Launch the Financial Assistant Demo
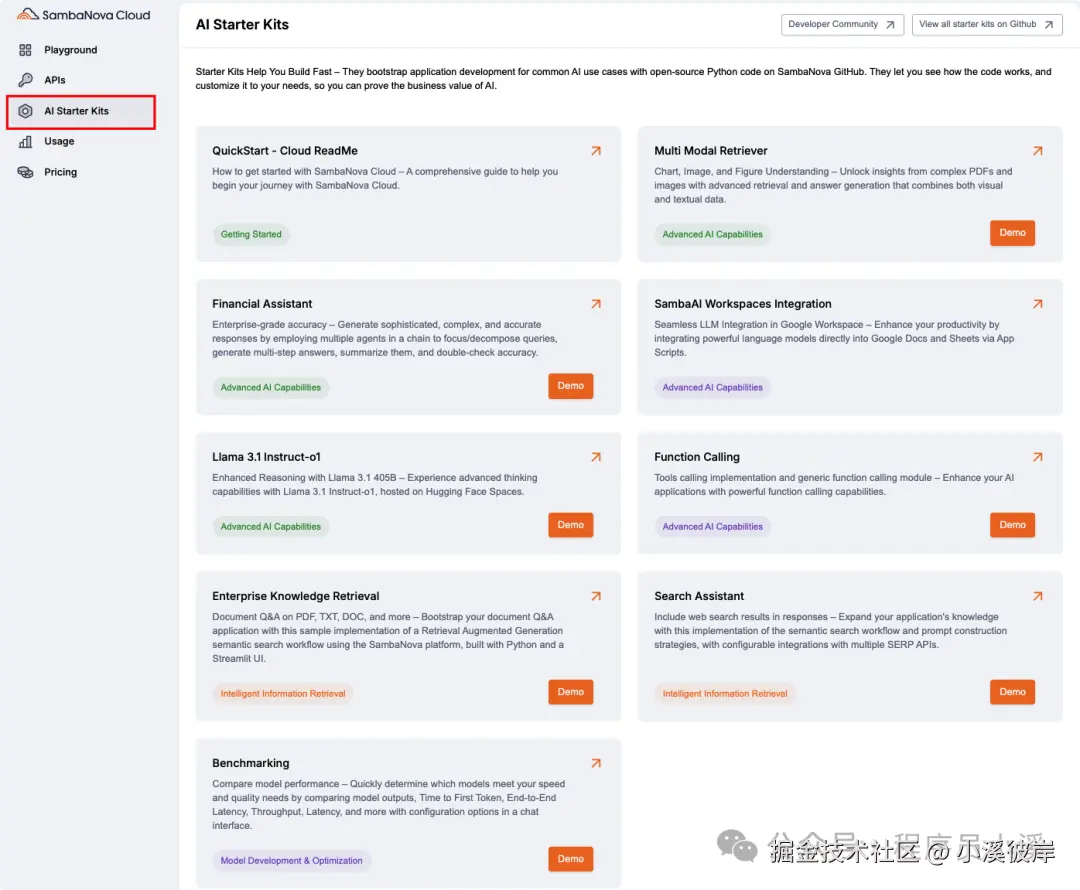 (x=570, y=386)
